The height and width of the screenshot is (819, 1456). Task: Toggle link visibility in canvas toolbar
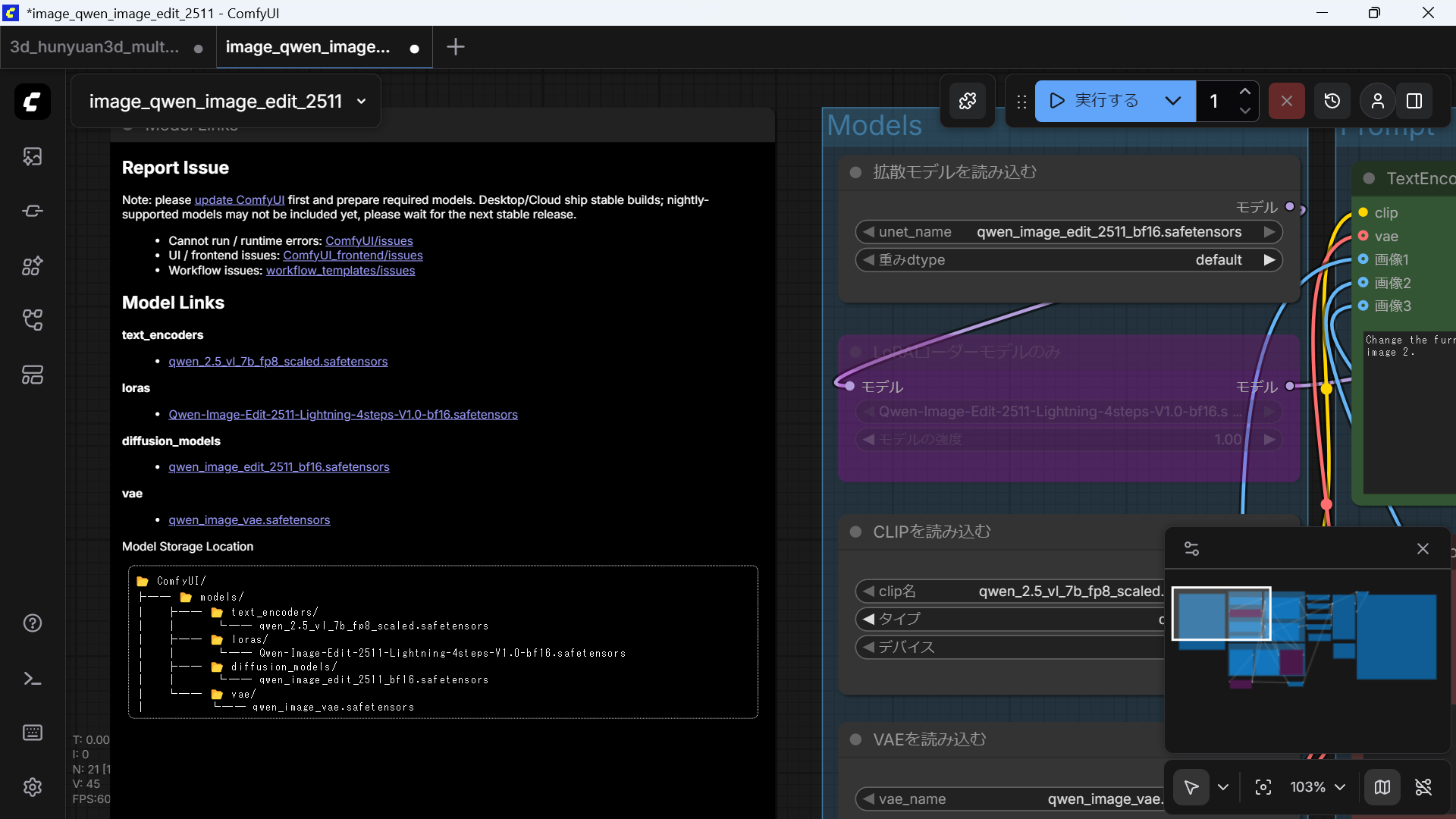(1423, 787)
